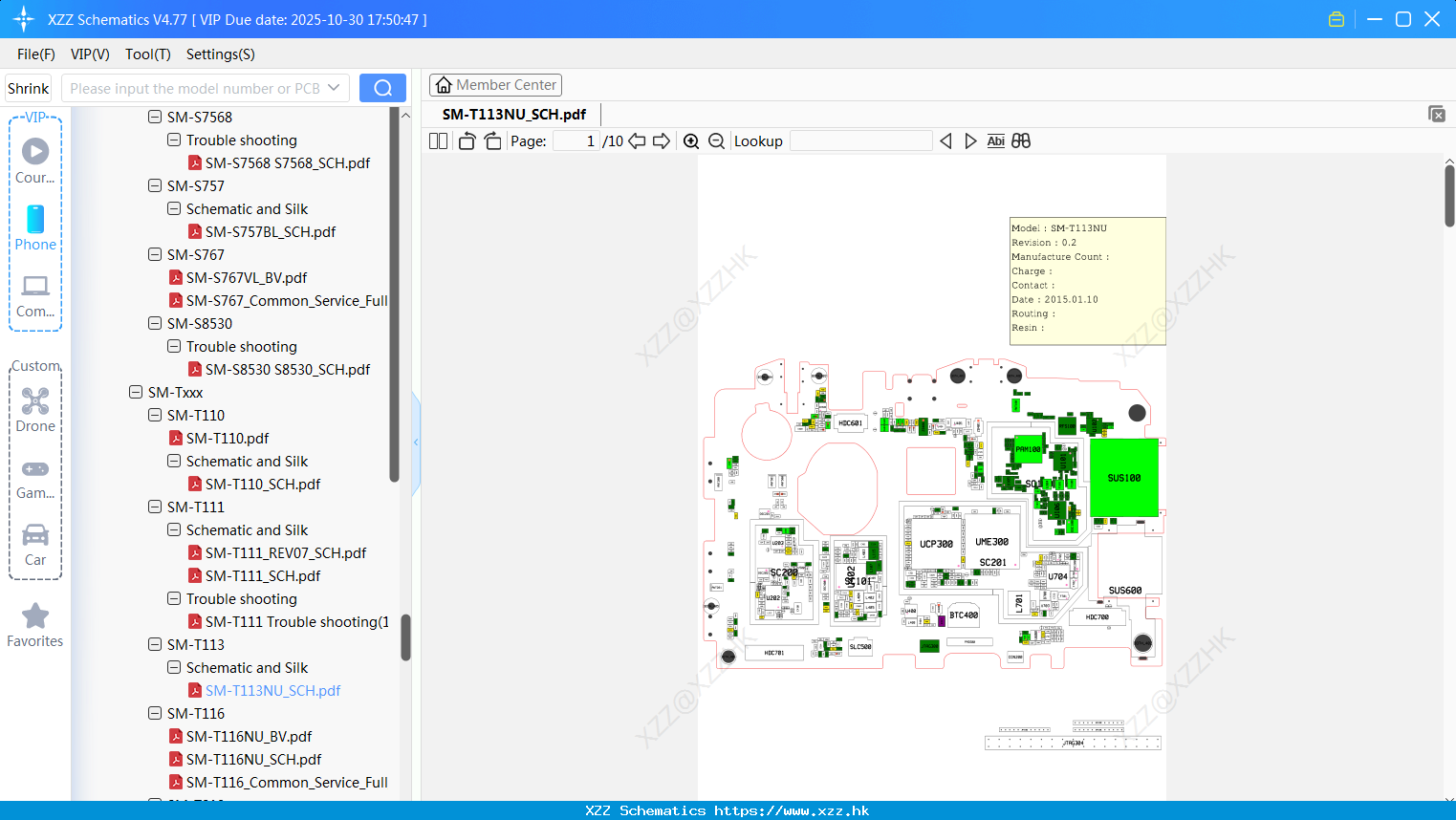
Task: Collapse Trouble shooting under SM-T111
Action: coord(174,598)
